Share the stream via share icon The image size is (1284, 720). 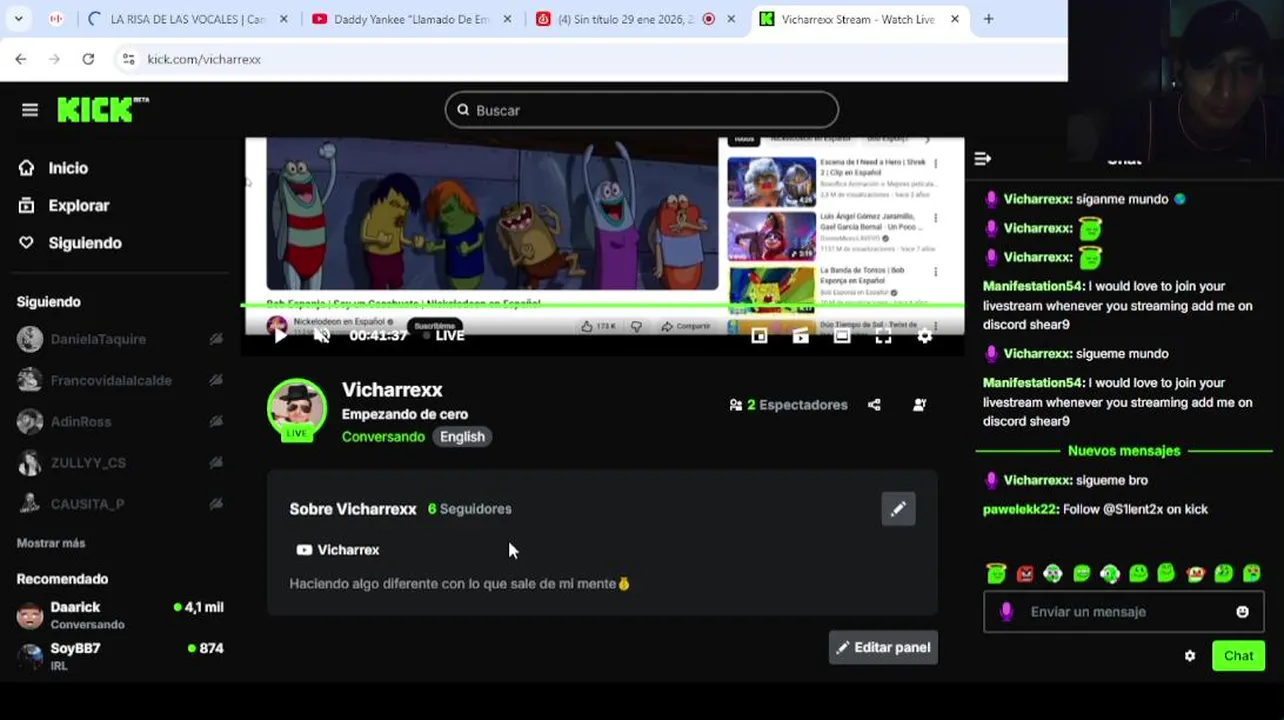coord(874,405)
